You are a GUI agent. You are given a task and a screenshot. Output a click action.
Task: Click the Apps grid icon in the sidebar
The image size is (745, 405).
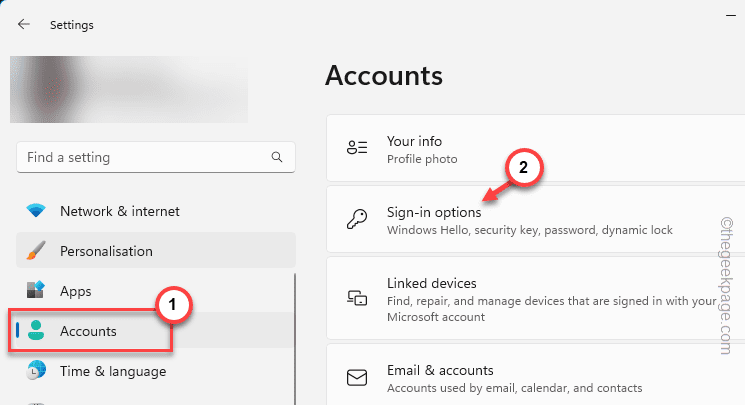[x=37, y=291]
